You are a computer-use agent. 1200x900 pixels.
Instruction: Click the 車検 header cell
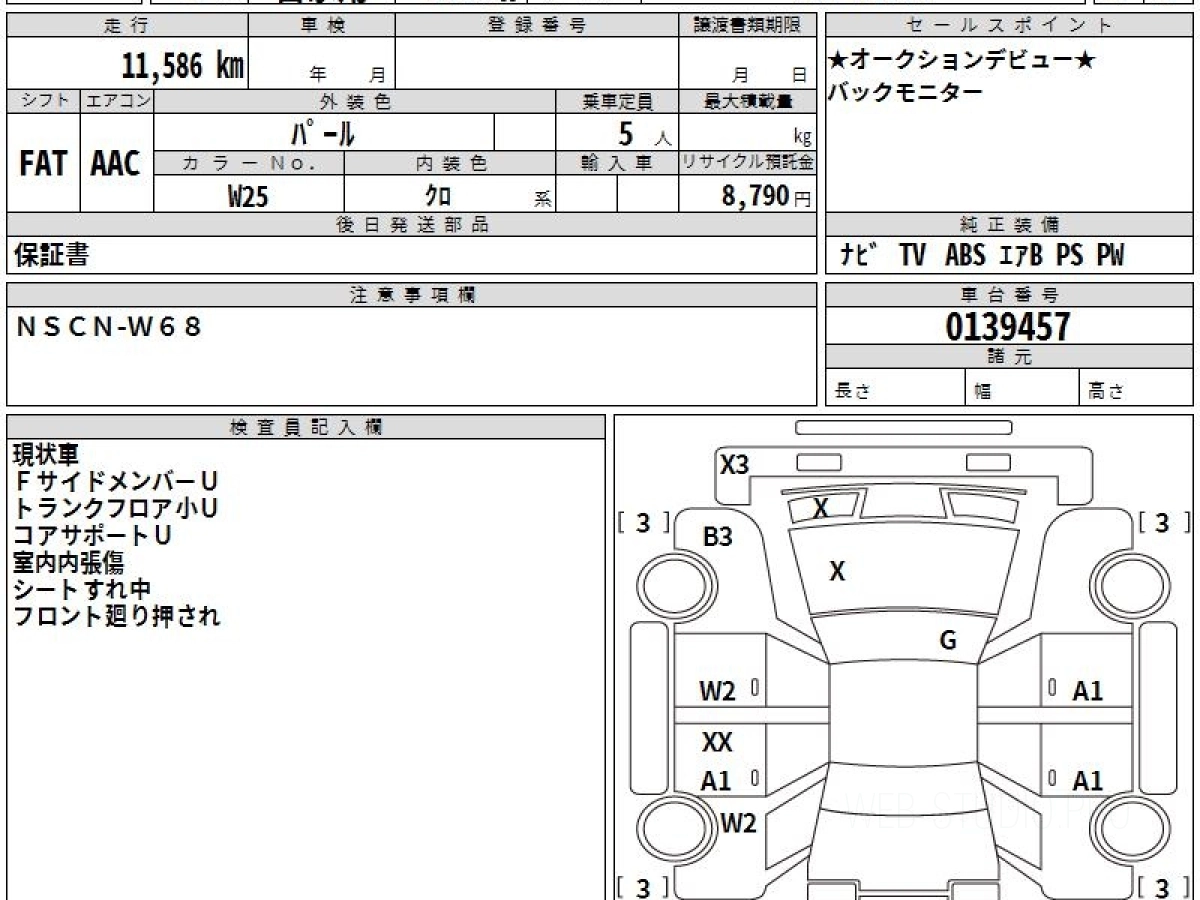point(322,26)
